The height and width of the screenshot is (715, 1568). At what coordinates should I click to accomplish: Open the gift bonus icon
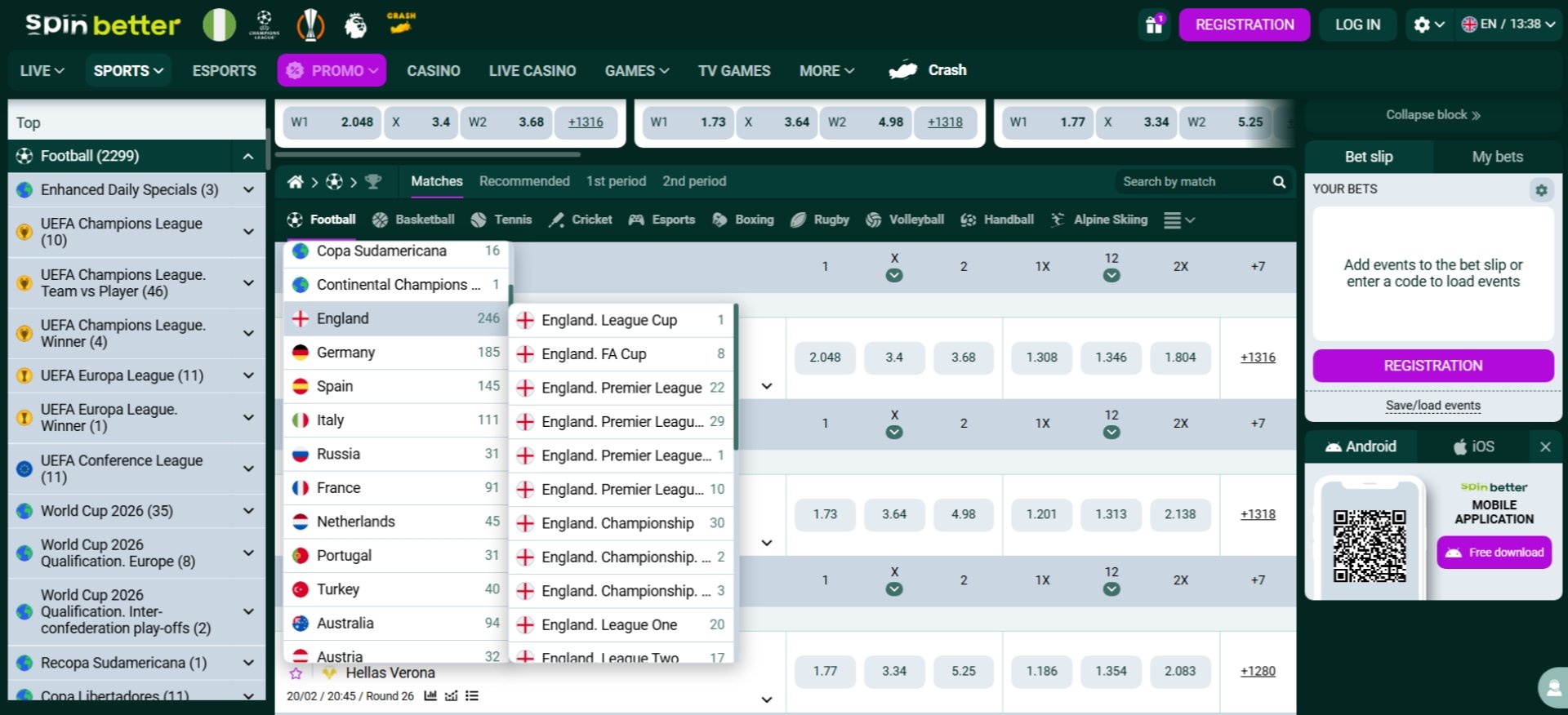click(1154, 24)
